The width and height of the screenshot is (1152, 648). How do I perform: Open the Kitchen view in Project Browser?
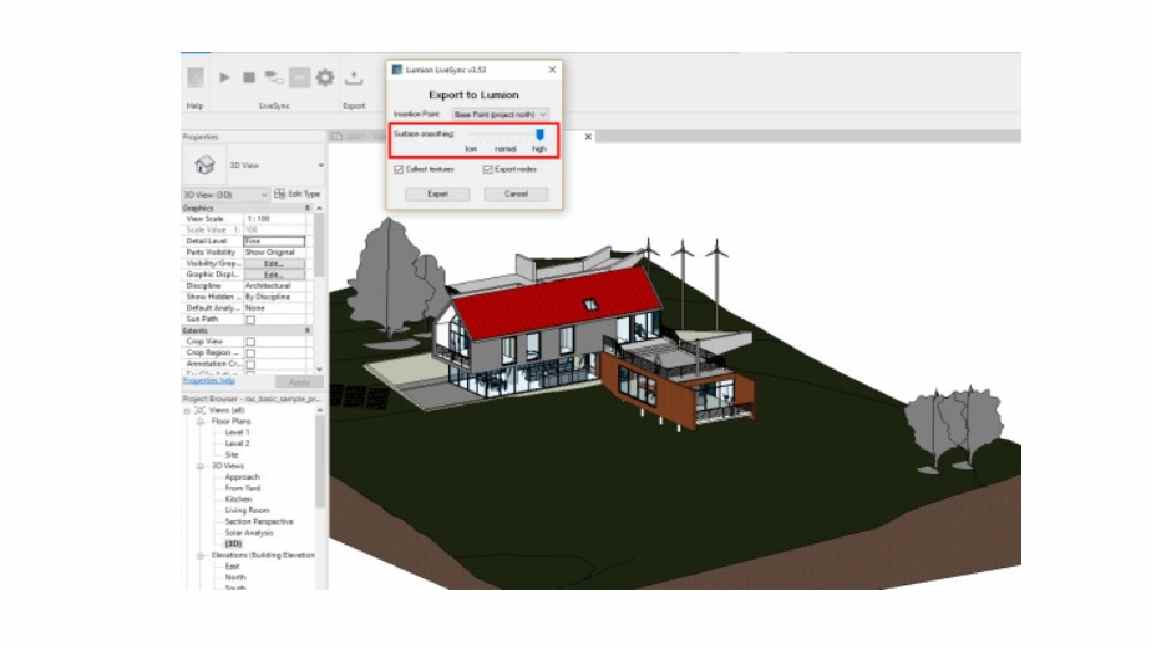tap(238, 499)
